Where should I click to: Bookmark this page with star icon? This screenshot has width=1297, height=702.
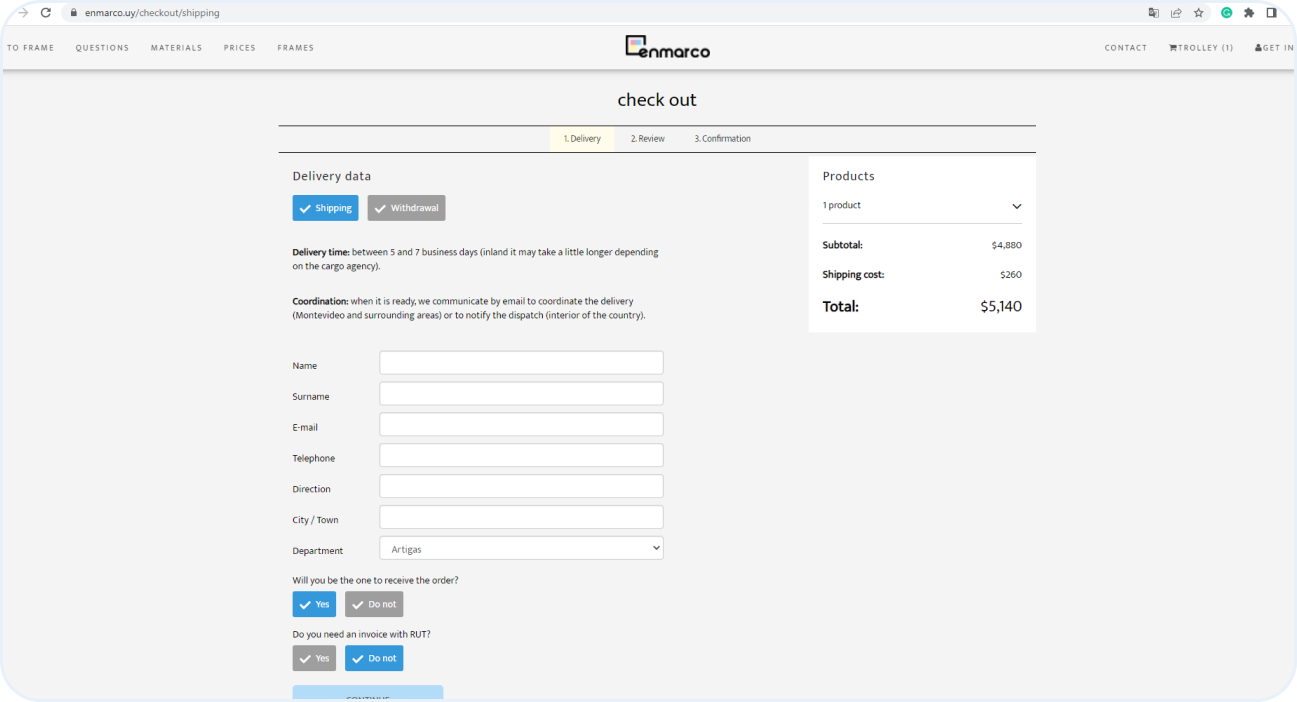pos(1199,13)
